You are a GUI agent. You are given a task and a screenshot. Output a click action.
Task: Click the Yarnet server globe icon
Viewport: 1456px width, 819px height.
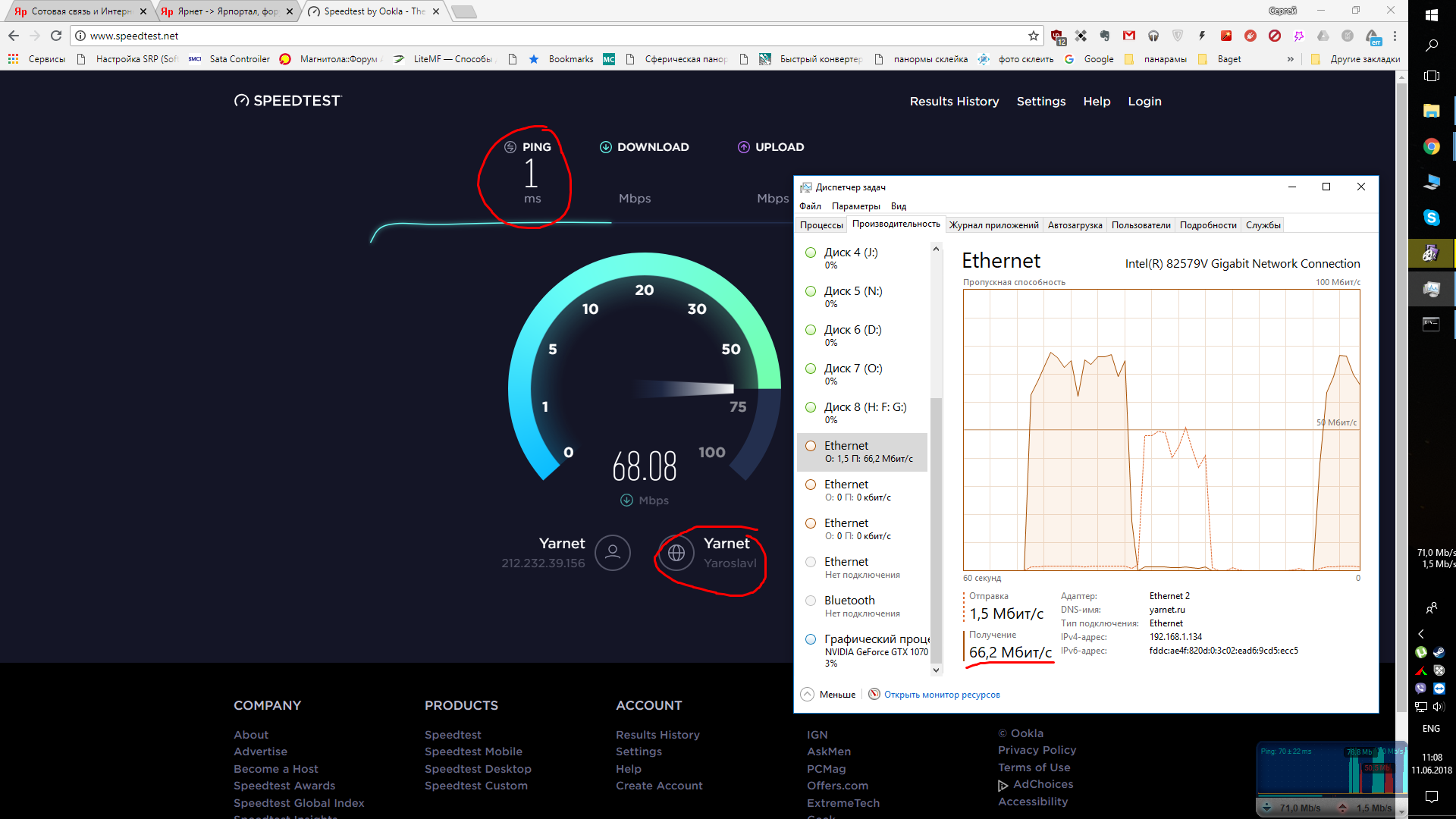coord(676,553)
